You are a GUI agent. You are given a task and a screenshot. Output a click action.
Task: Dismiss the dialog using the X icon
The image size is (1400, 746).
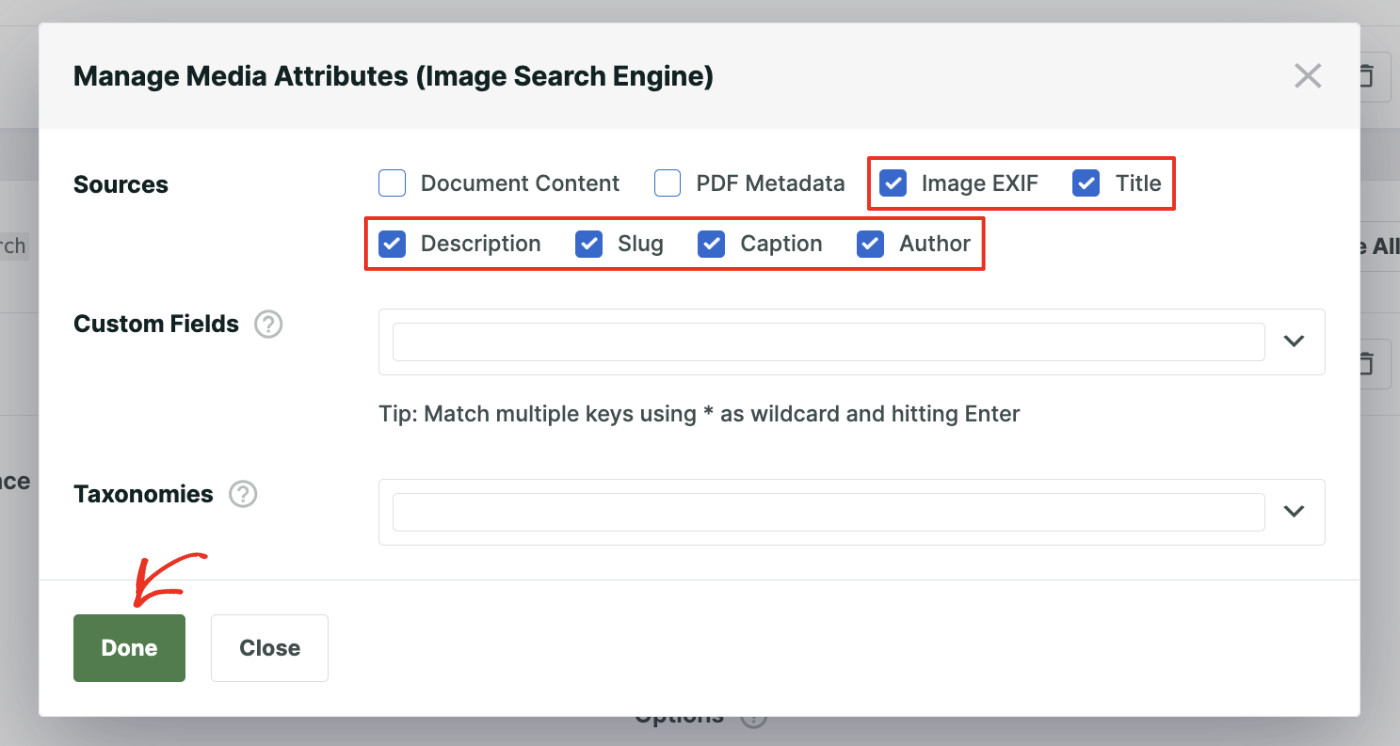pos(1307,75)
